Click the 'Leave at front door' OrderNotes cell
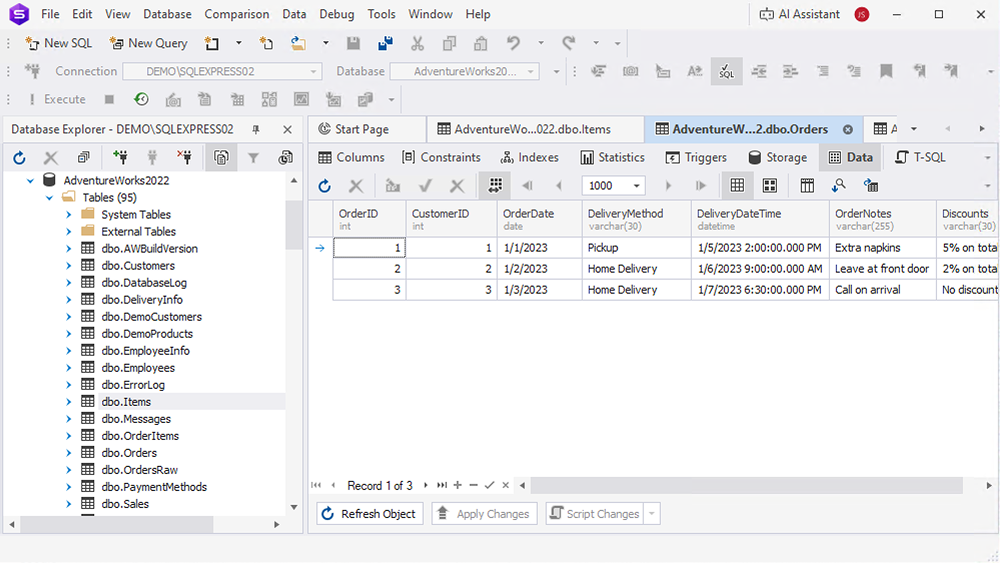 point(881,269)
